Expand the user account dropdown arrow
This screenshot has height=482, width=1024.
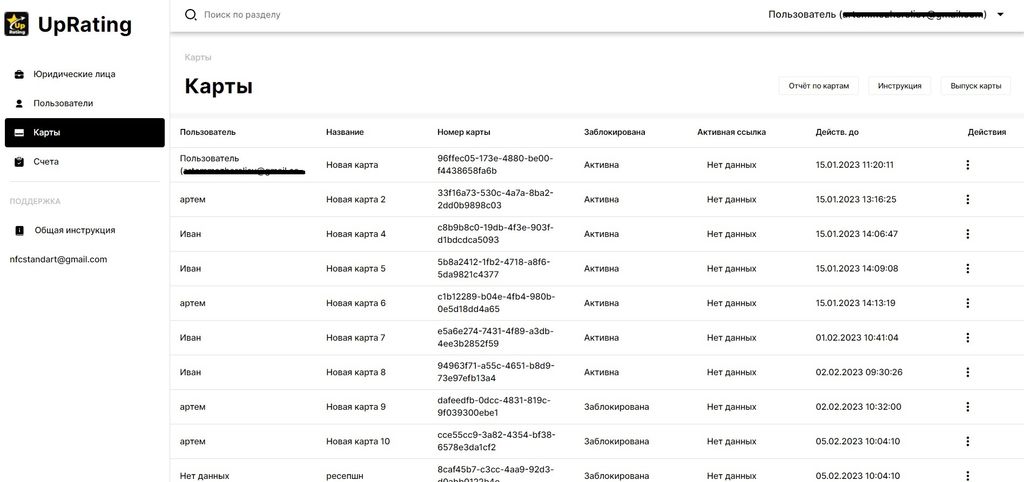pyautogui.click(x=1000, y=14)
